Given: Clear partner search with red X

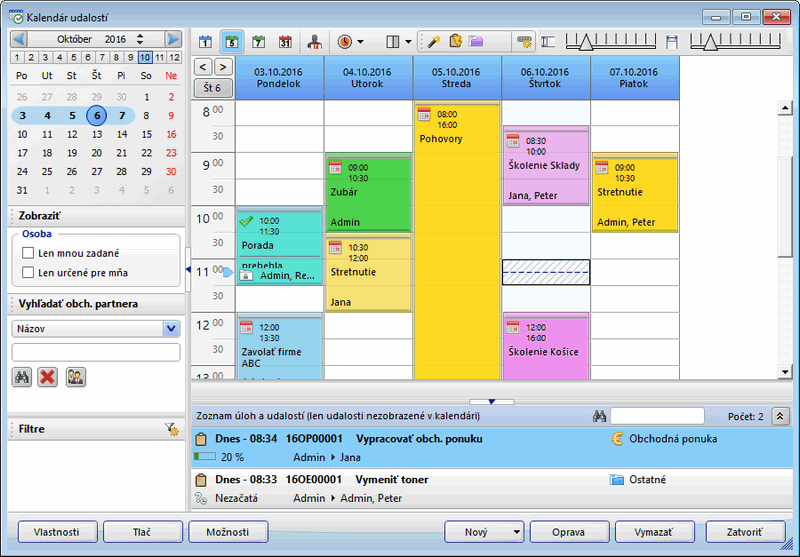Looking at the screenshot, I should (x=48, y=377).
